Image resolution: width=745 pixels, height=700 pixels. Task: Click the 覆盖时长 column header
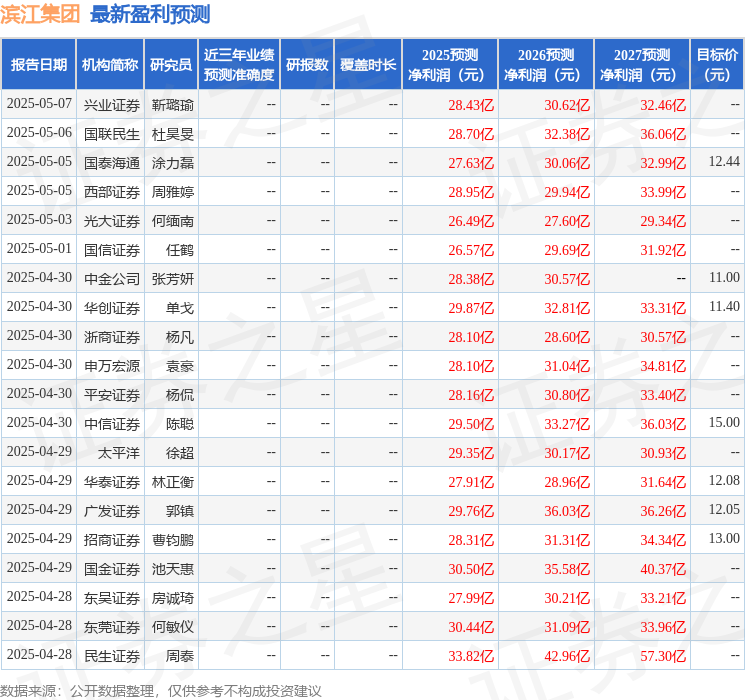(367, 65)
